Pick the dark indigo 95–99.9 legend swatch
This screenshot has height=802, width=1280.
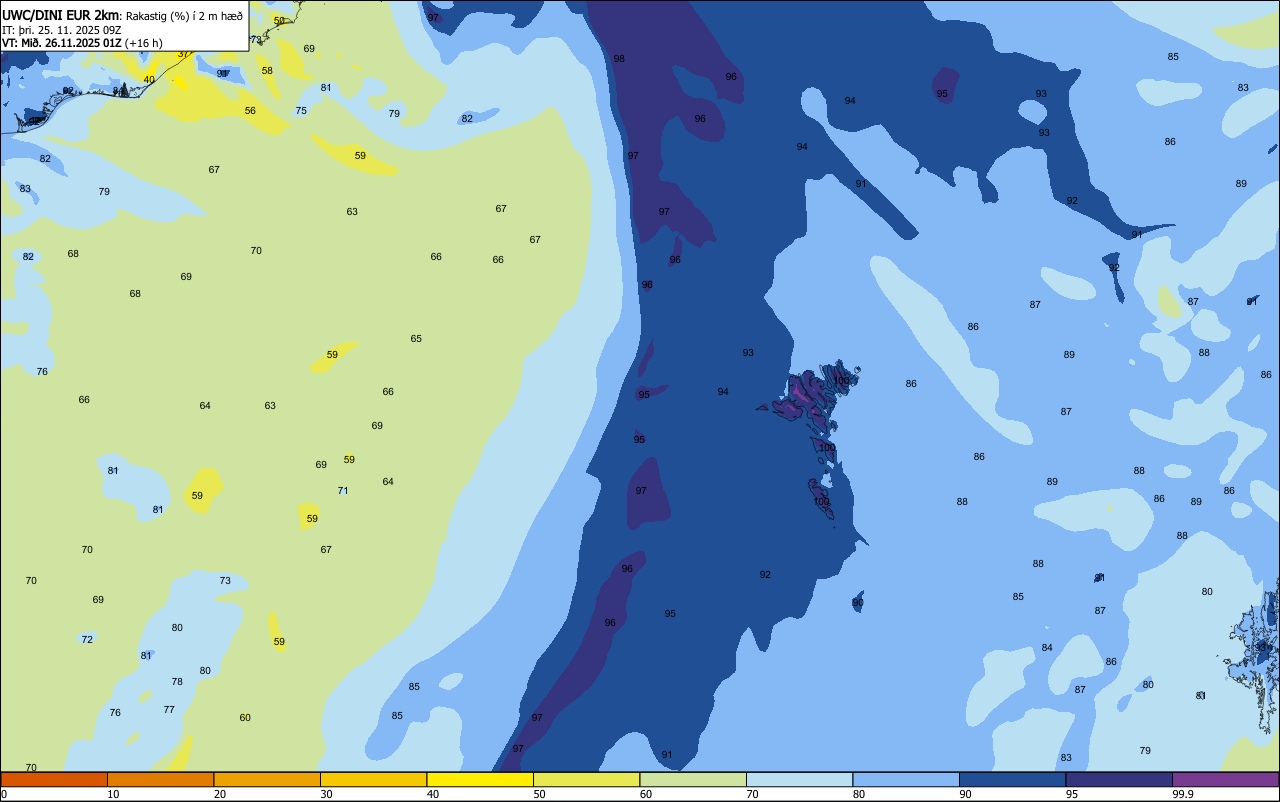1119,779
